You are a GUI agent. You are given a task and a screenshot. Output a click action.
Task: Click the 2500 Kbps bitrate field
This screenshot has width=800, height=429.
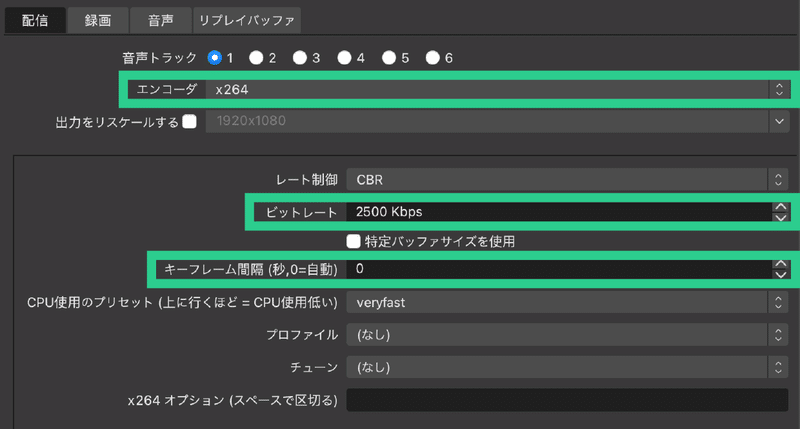point(559,212)
